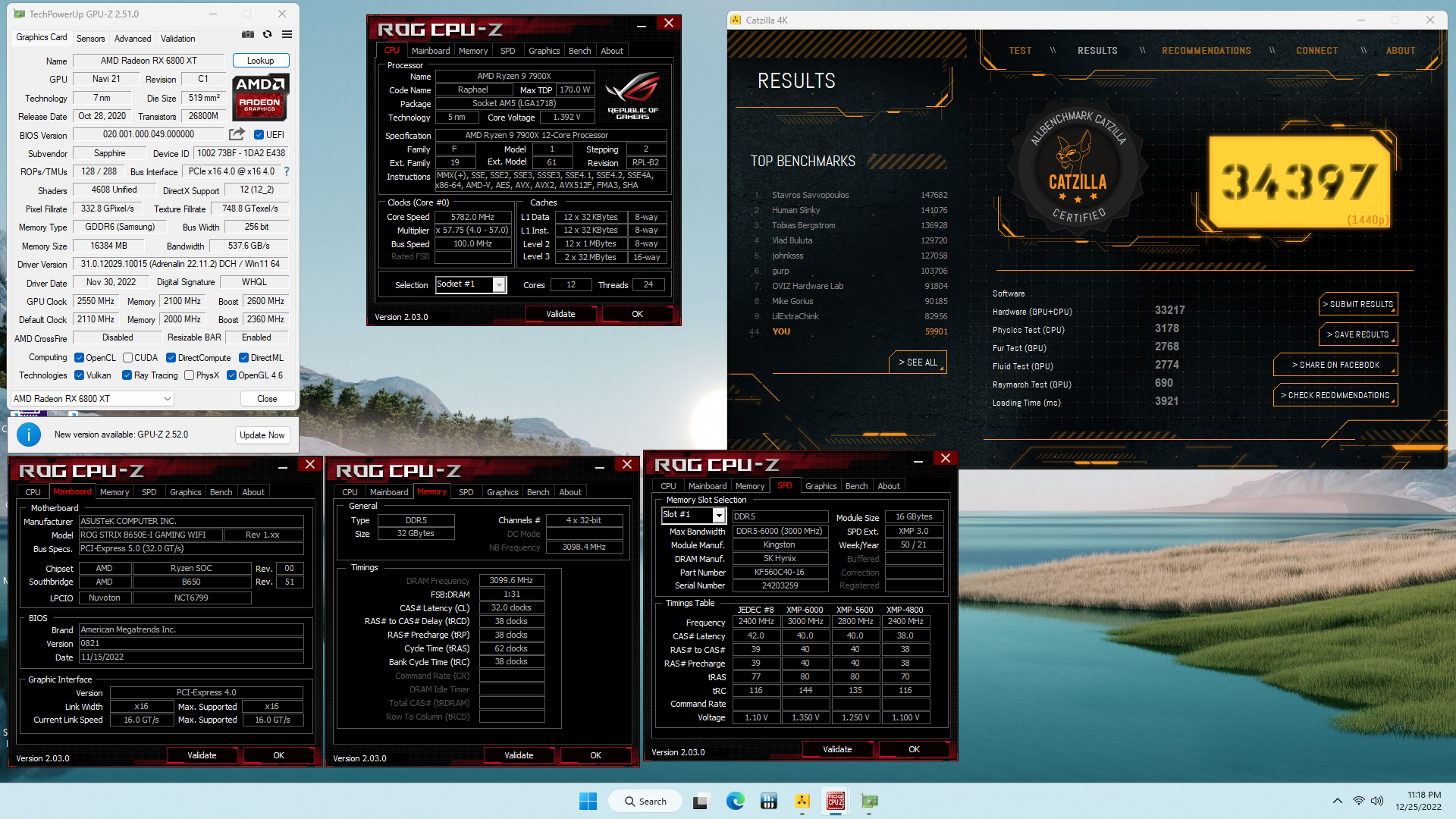Click the Republic of Gamers logo in CPU-Z
Screen dimensions: 1456x819
coord(633,96)
